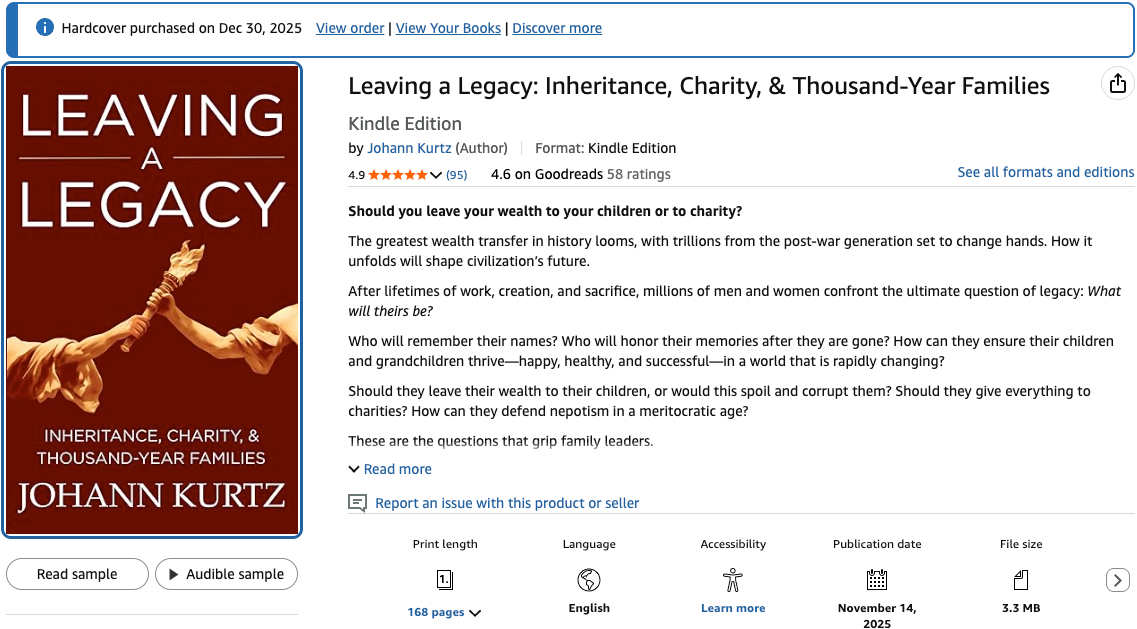Open the Discover more link
The width and height of the screenshot is (1137, 629).
click(557, 28)
